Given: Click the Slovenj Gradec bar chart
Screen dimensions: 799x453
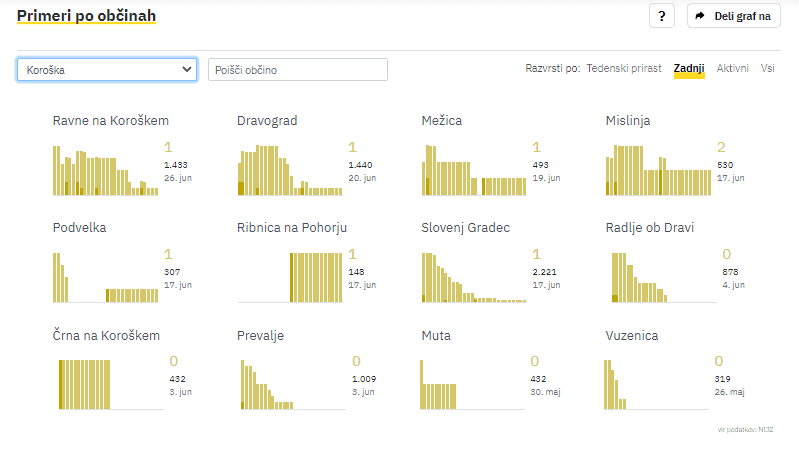Looking at the screenshot, I should click(475, 276).
